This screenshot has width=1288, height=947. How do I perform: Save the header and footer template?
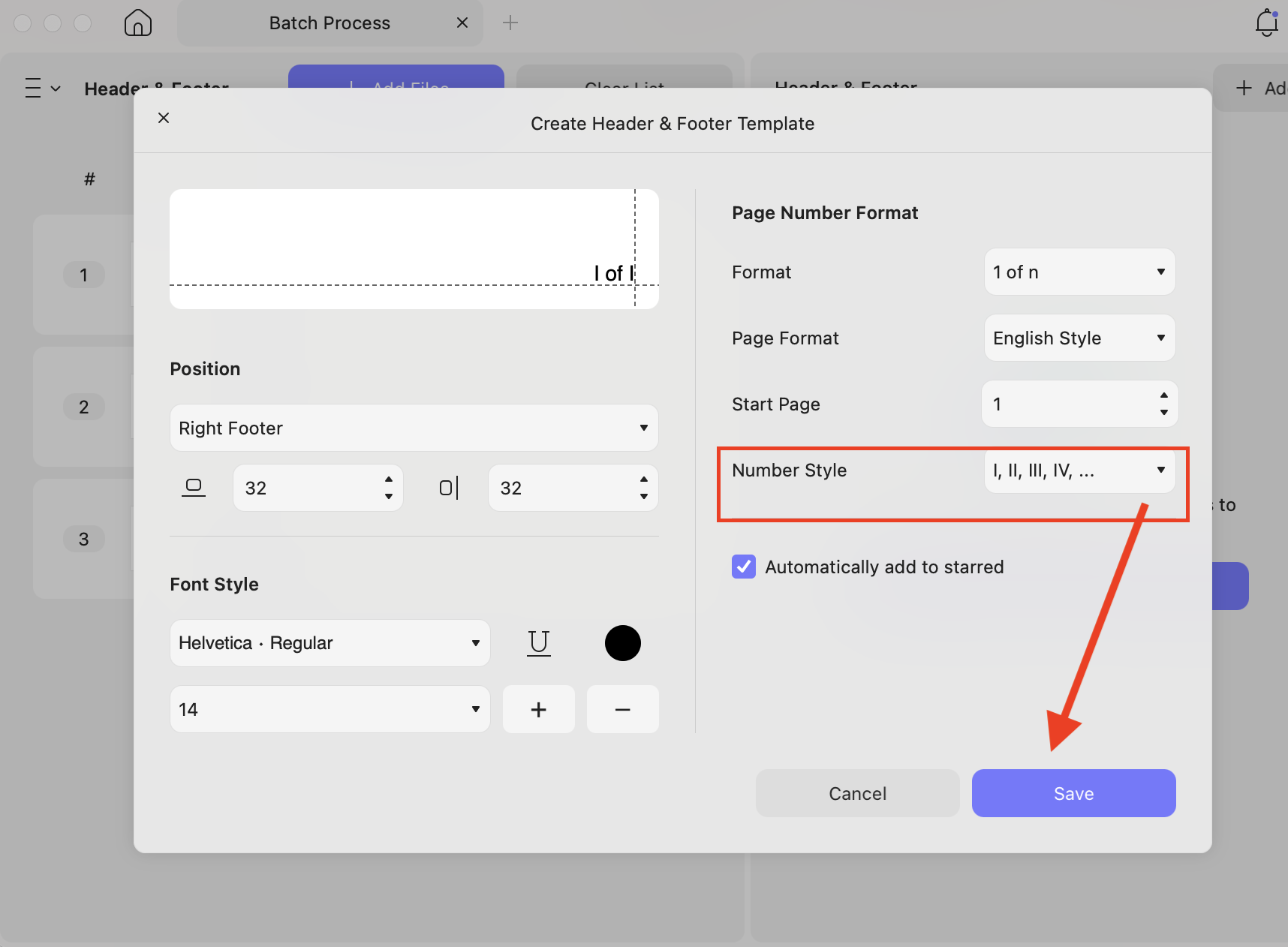1073,793
